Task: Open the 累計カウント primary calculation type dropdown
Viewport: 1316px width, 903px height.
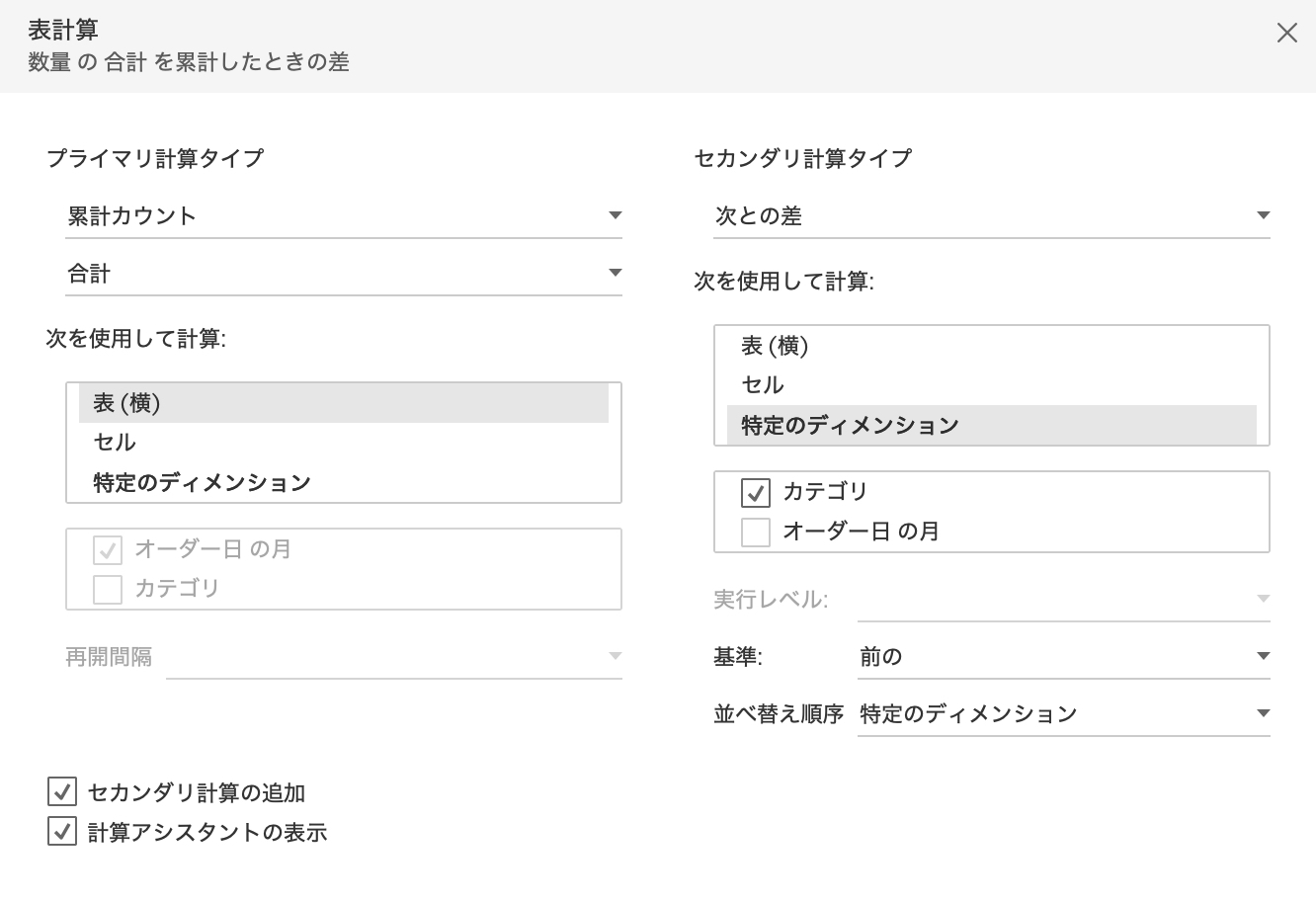Action: pos(343,215)
